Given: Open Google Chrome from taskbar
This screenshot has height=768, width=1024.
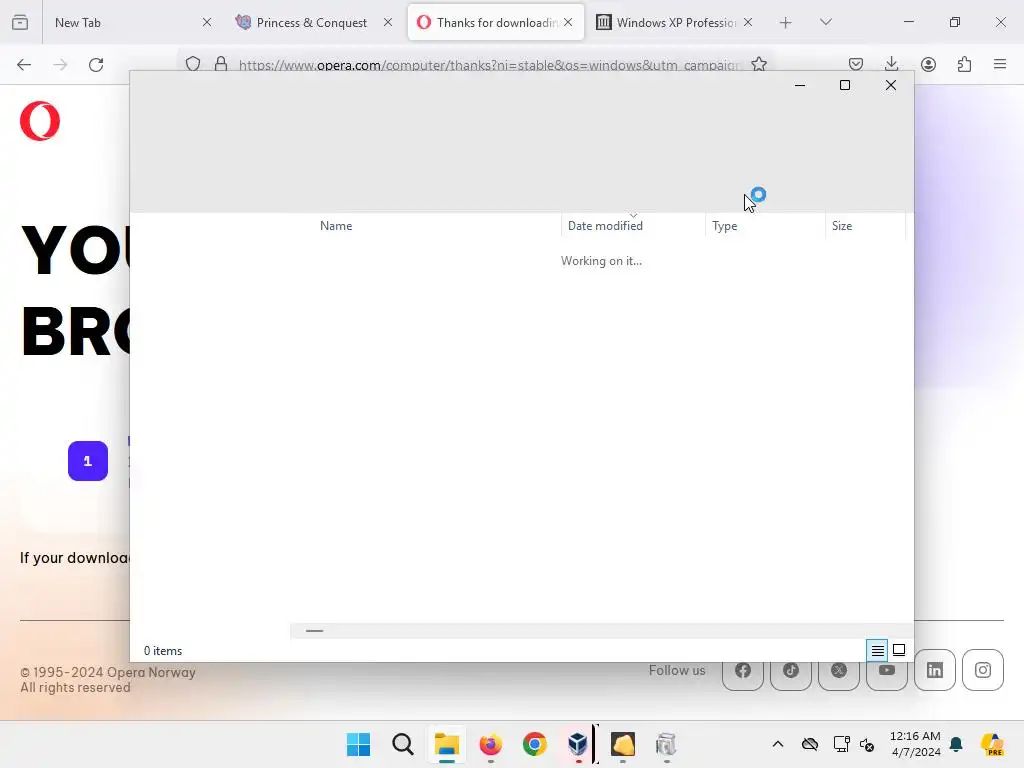Looking at the screenshot, I should point(534,744).
